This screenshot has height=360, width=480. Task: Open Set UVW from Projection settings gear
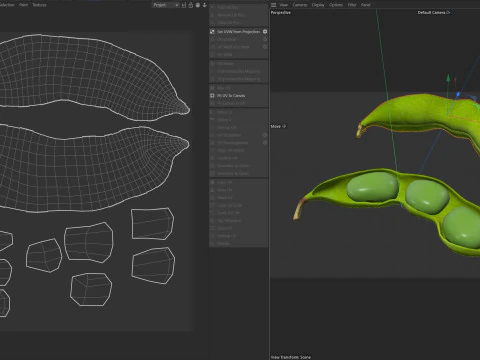pyautogui.click(x=265, y=32)
